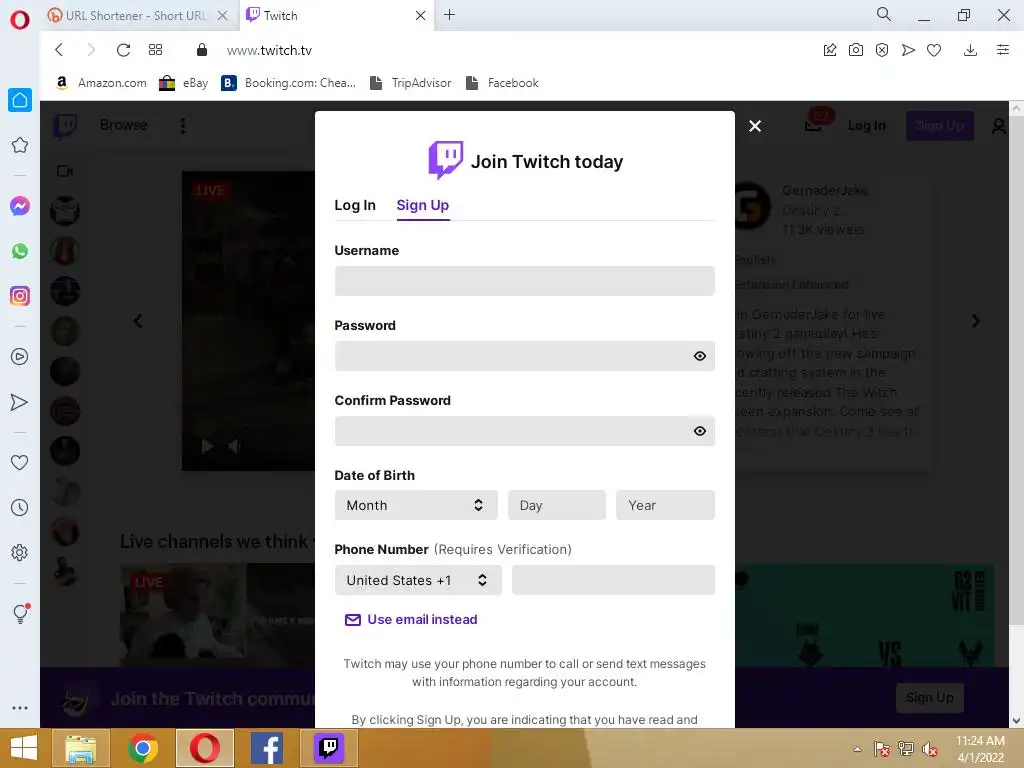This screenshot has width=1024, height=768.
Task: Reload the Twitch page
Action: 123,50
